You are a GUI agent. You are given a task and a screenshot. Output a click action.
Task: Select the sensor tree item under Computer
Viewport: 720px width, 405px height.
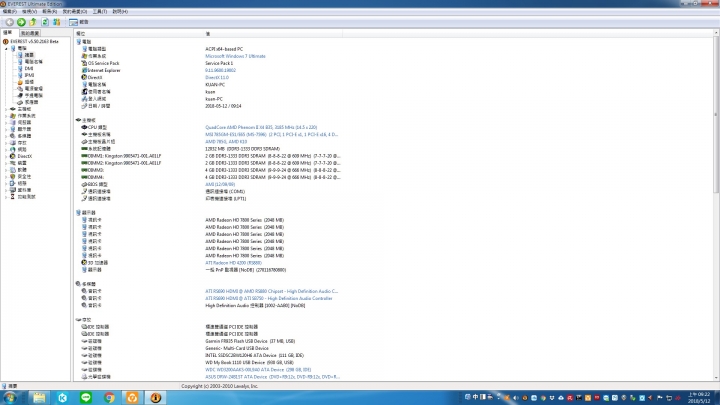coord(28,102)
